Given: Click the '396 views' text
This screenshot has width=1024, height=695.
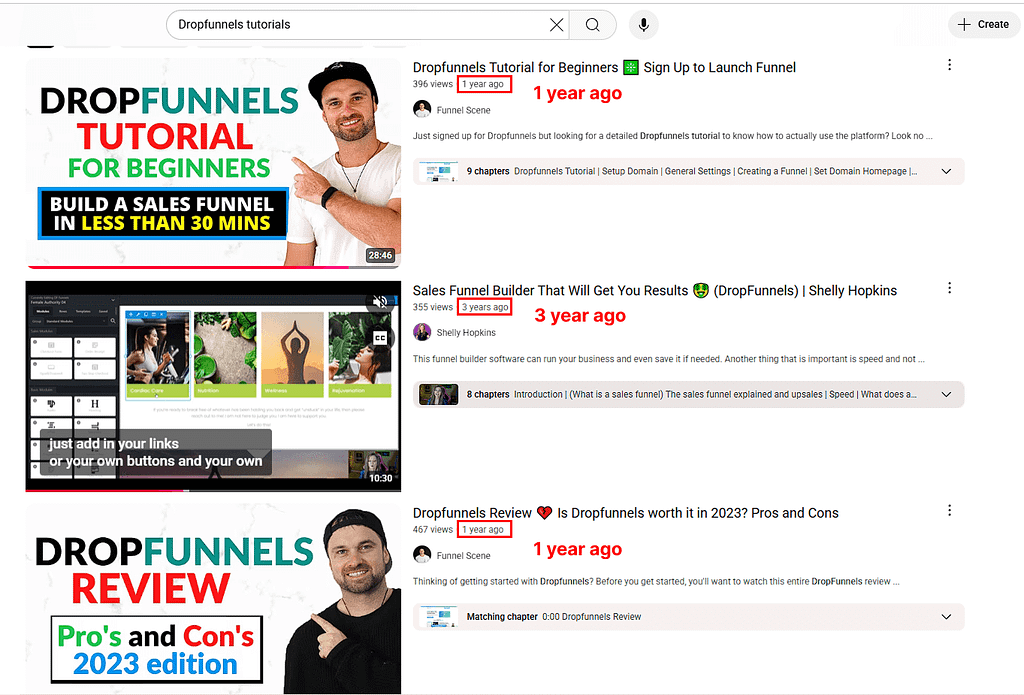Looking at the screenshot, I should coord(432,84).
